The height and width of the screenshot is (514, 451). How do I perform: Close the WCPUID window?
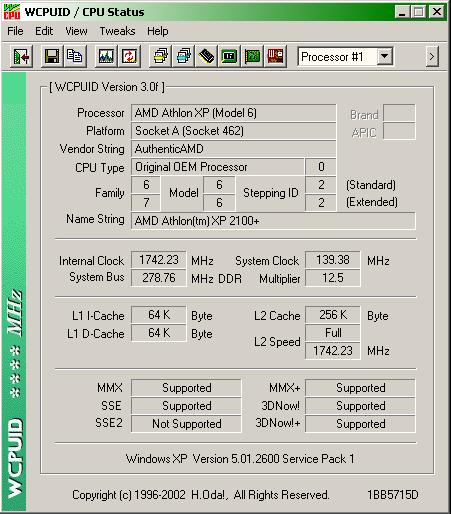pos(437,12)
